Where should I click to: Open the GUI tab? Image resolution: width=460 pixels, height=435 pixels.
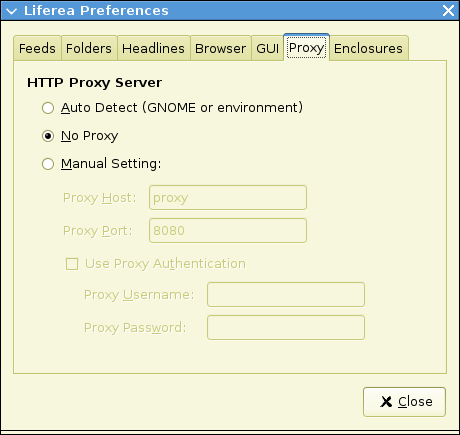tap(268, 49)
